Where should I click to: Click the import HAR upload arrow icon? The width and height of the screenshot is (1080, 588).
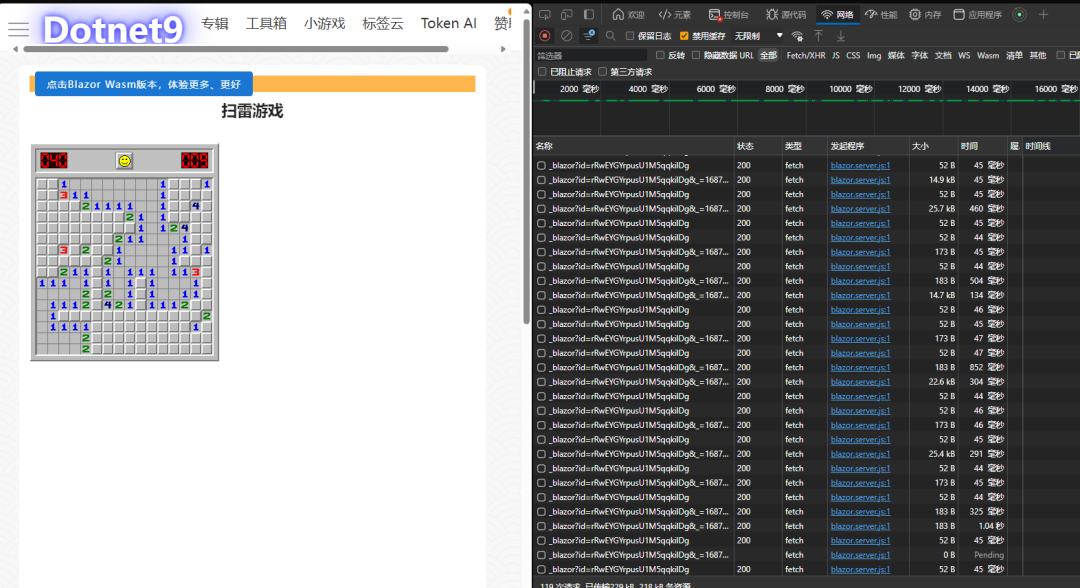pos(818,36)
